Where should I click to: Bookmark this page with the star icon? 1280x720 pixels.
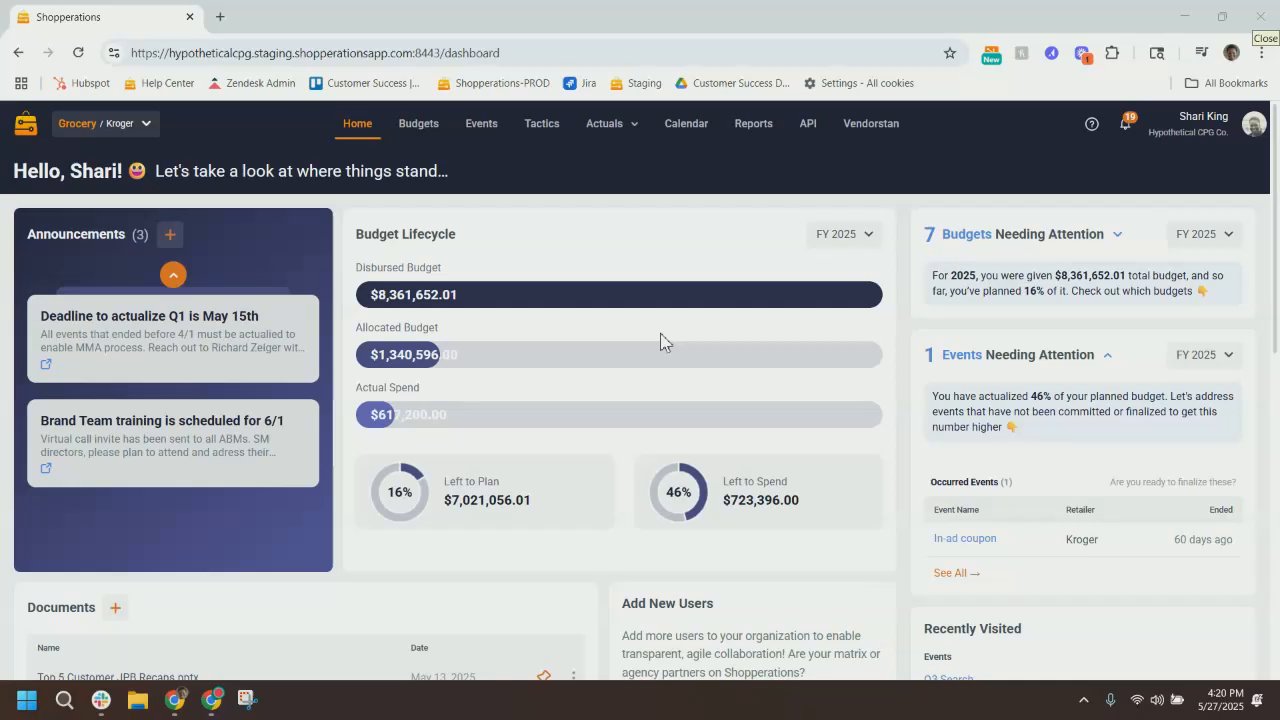pos(950,53)
